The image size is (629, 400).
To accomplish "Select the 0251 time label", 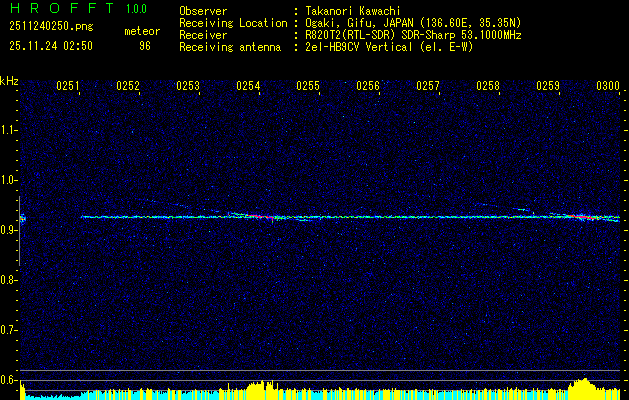I will [68, 86].
